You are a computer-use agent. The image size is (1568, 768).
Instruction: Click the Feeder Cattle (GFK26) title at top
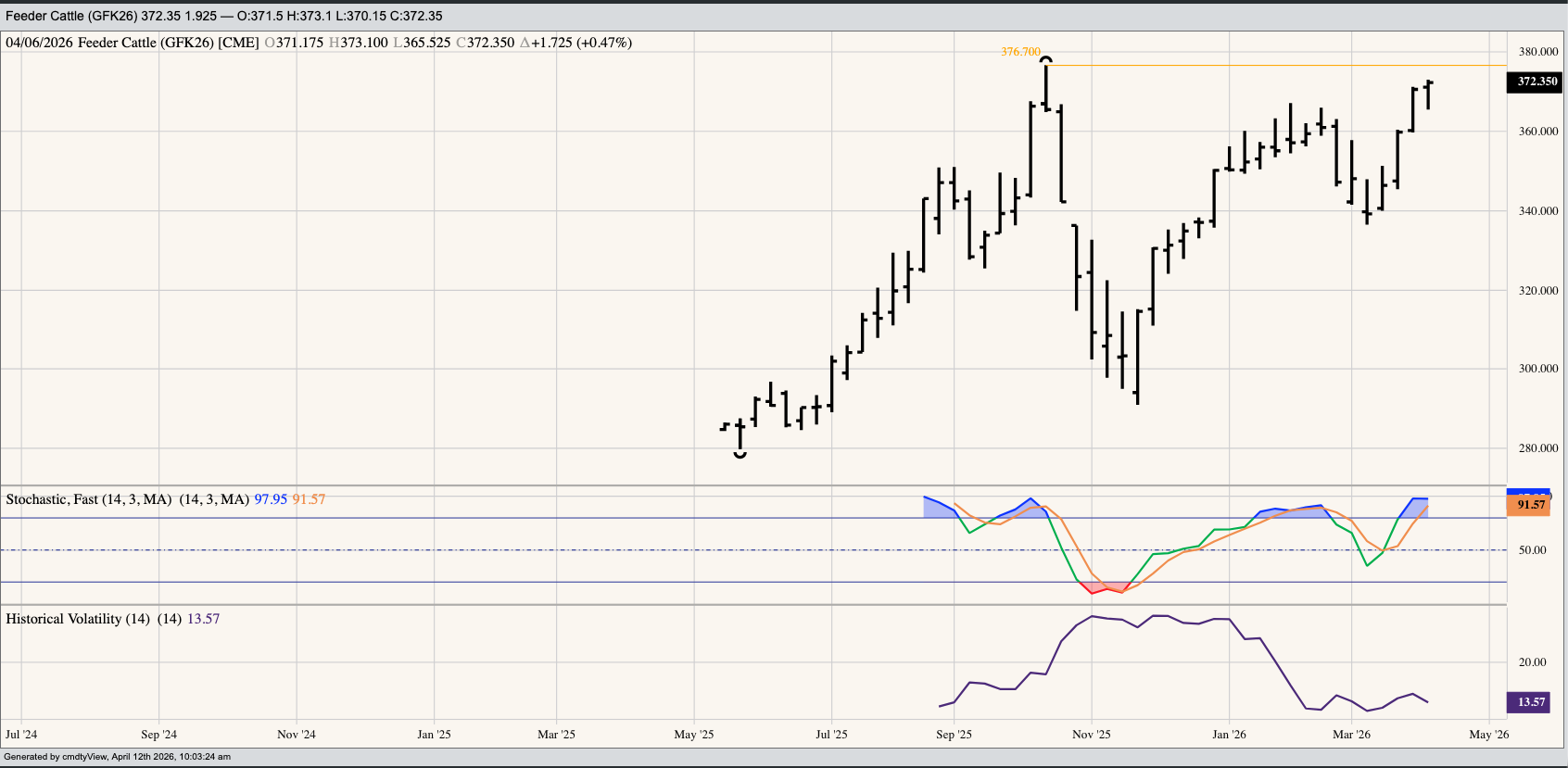71,16
